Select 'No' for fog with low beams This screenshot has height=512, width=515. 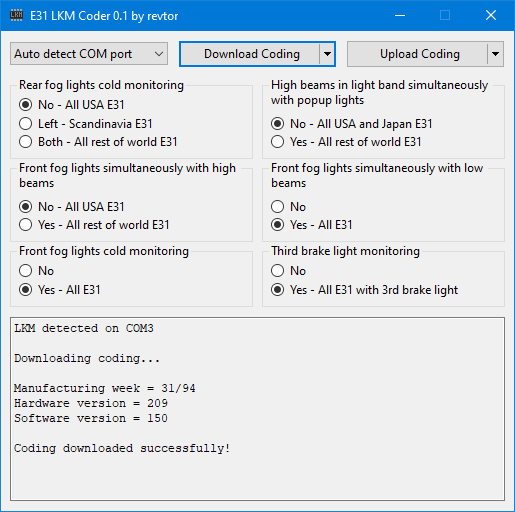288,207
